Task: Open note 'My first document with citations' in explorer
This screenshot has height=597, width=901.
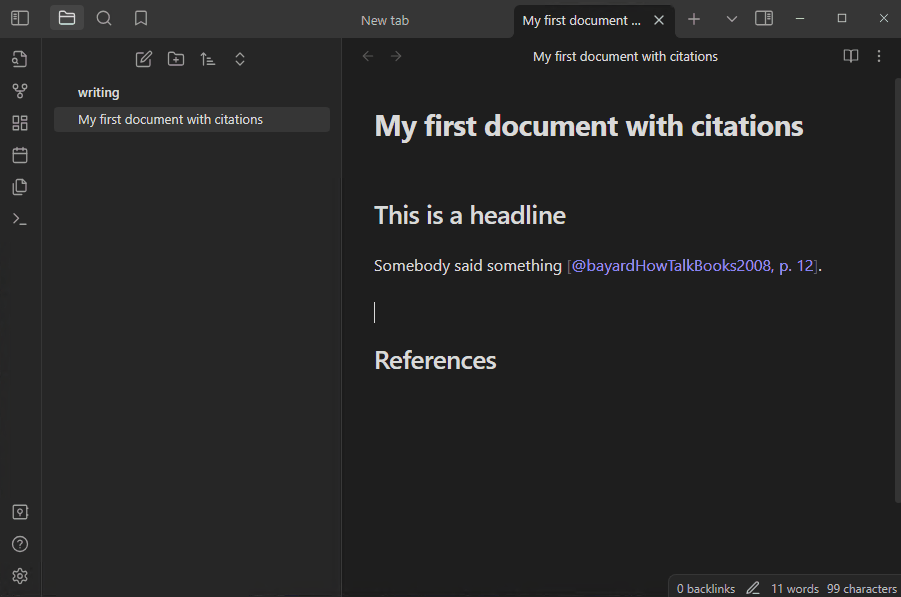Action: point(192,120)
